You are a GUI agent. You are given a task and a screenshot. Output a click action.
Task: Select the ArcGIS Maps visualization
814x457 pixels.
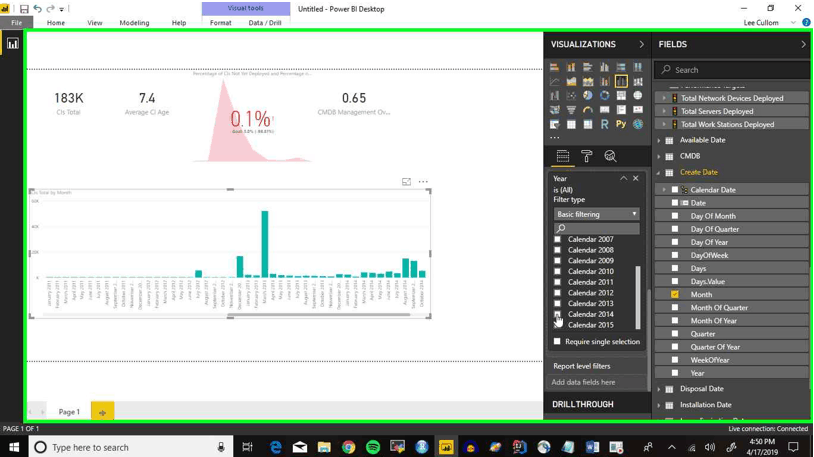(637, 124)
